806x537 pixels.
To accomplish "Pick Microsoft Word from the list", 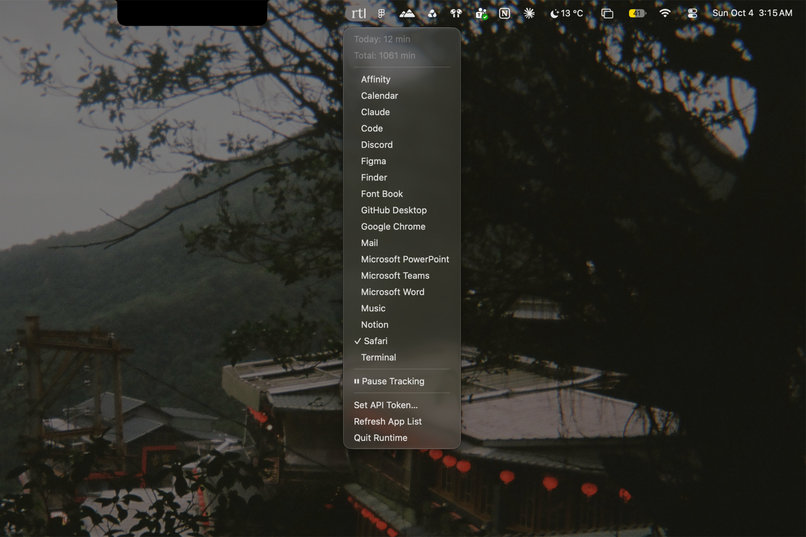I will [x=402, y=292].
